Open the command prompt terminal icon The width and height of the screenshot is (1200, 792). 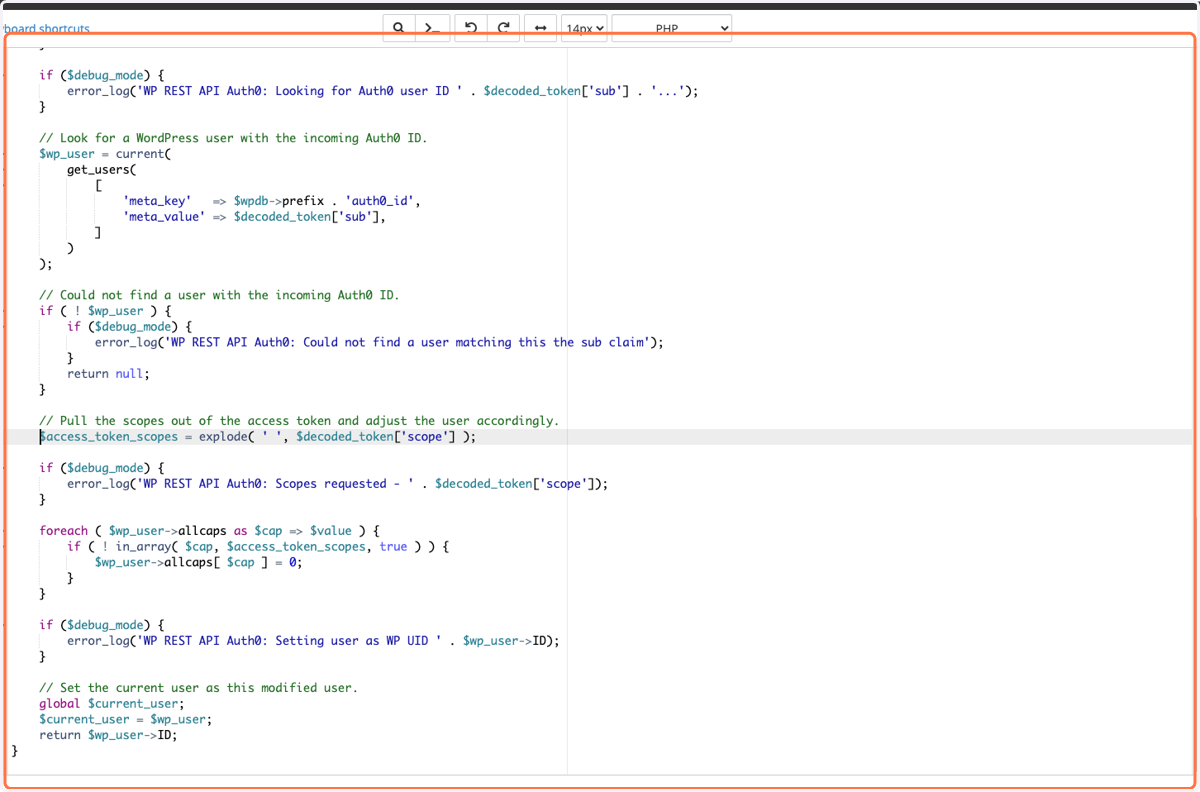pos(431,28)
